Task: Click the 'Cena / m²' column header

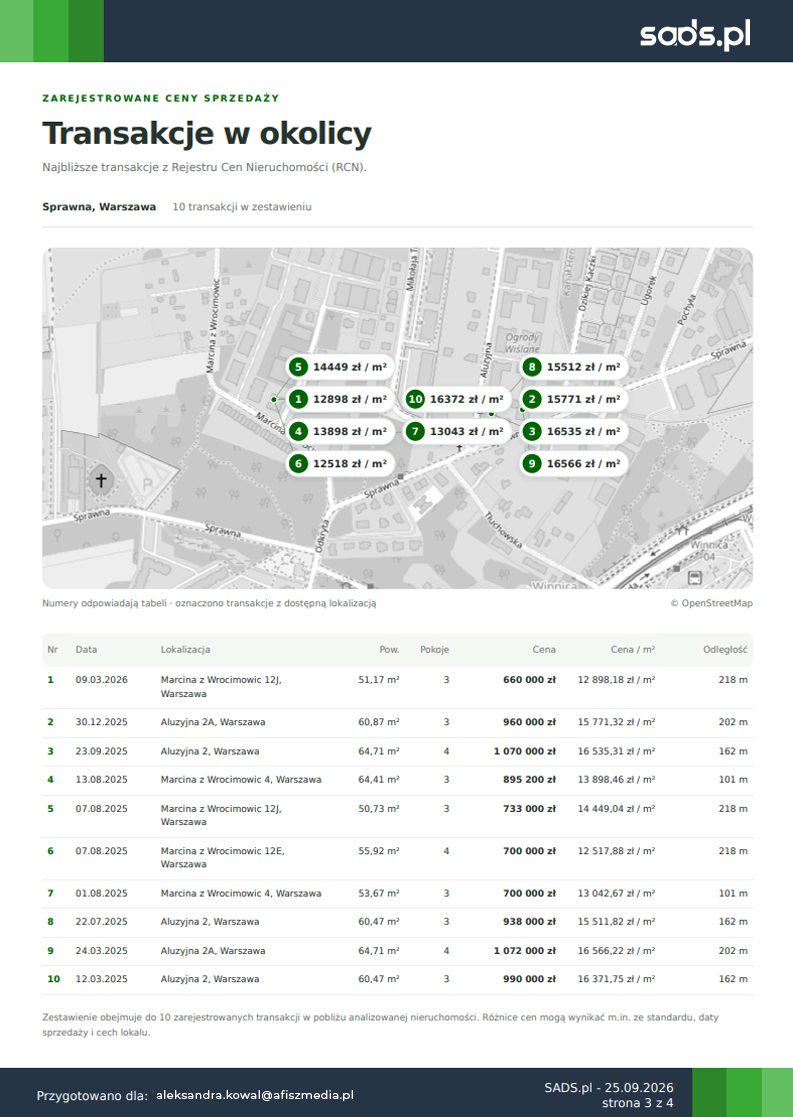Action: (633, 650)
